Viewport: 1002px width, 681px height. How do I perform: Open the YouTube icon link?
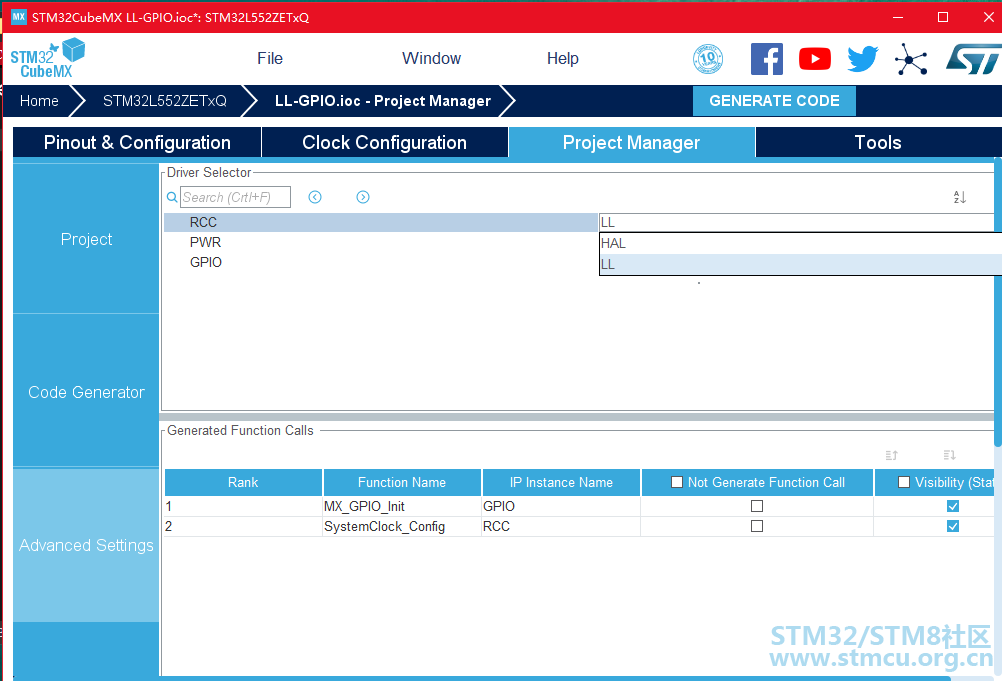(x=815, y=59)
